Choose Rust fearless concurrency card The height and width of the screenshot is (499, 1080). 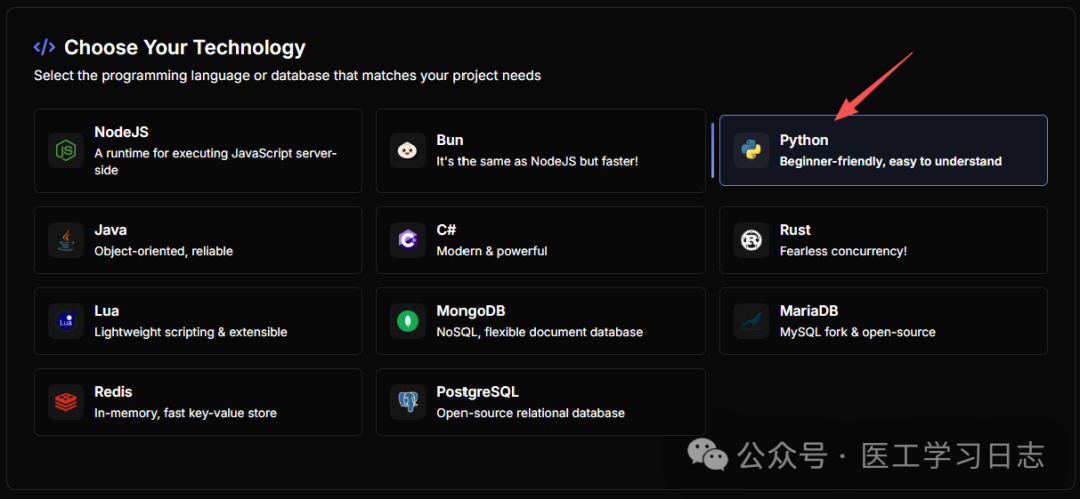click(883, 240)
